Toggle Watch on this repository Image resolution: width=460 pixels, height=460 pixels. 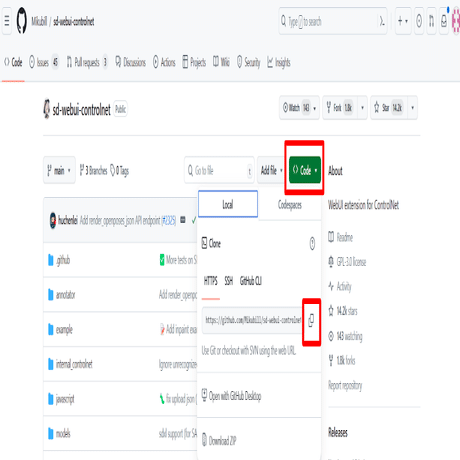click(299, 108)
